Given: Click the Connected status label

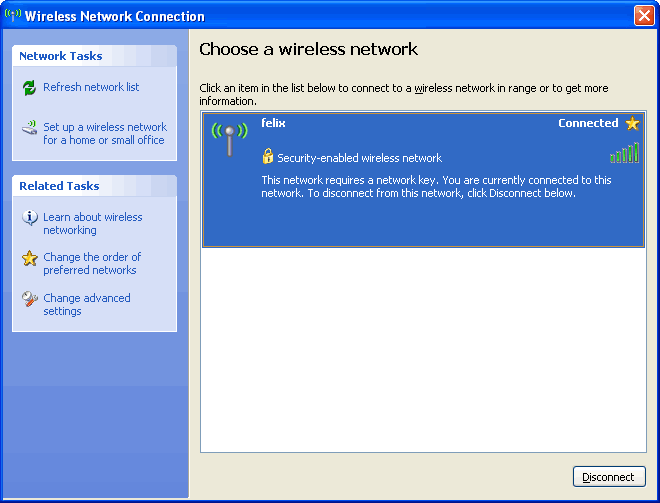Looking at the screenshot, I should point(588,123).
